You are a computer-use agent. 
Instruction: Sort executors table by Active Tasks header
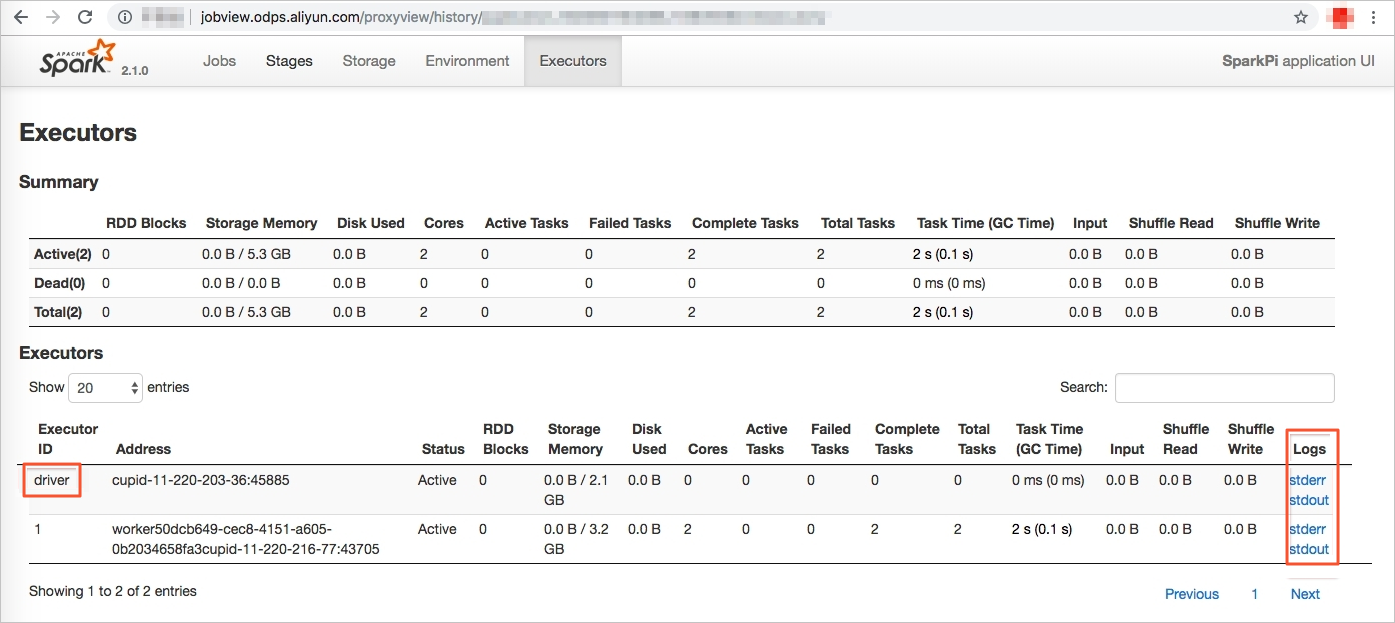coord(766,439)
